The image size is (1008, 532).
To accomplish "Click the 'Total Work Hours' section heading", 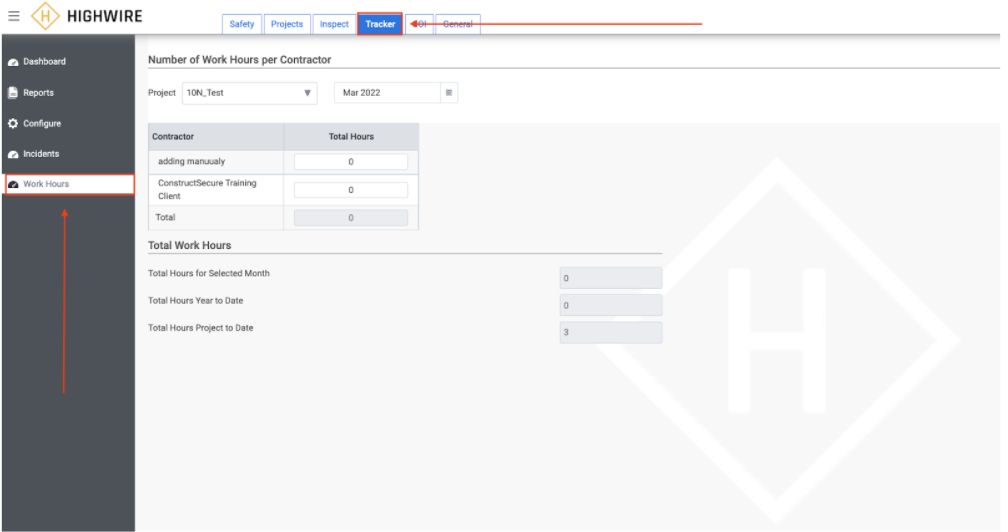I will click(190, 245).
